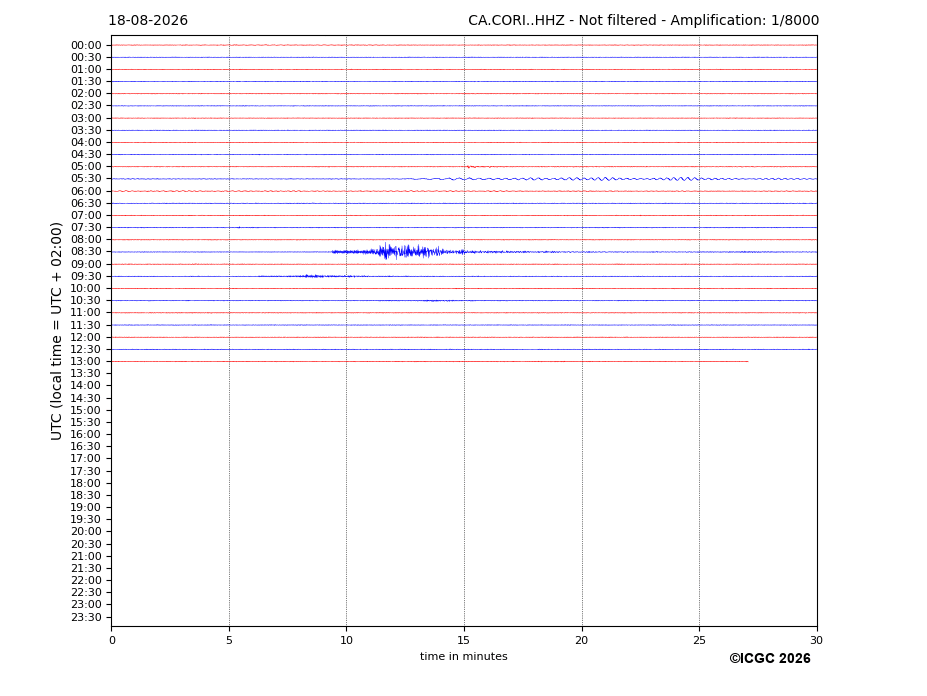Click the x-axis tick label 20
This screenshot has height=696, width=927.
[x=582, y=640]
